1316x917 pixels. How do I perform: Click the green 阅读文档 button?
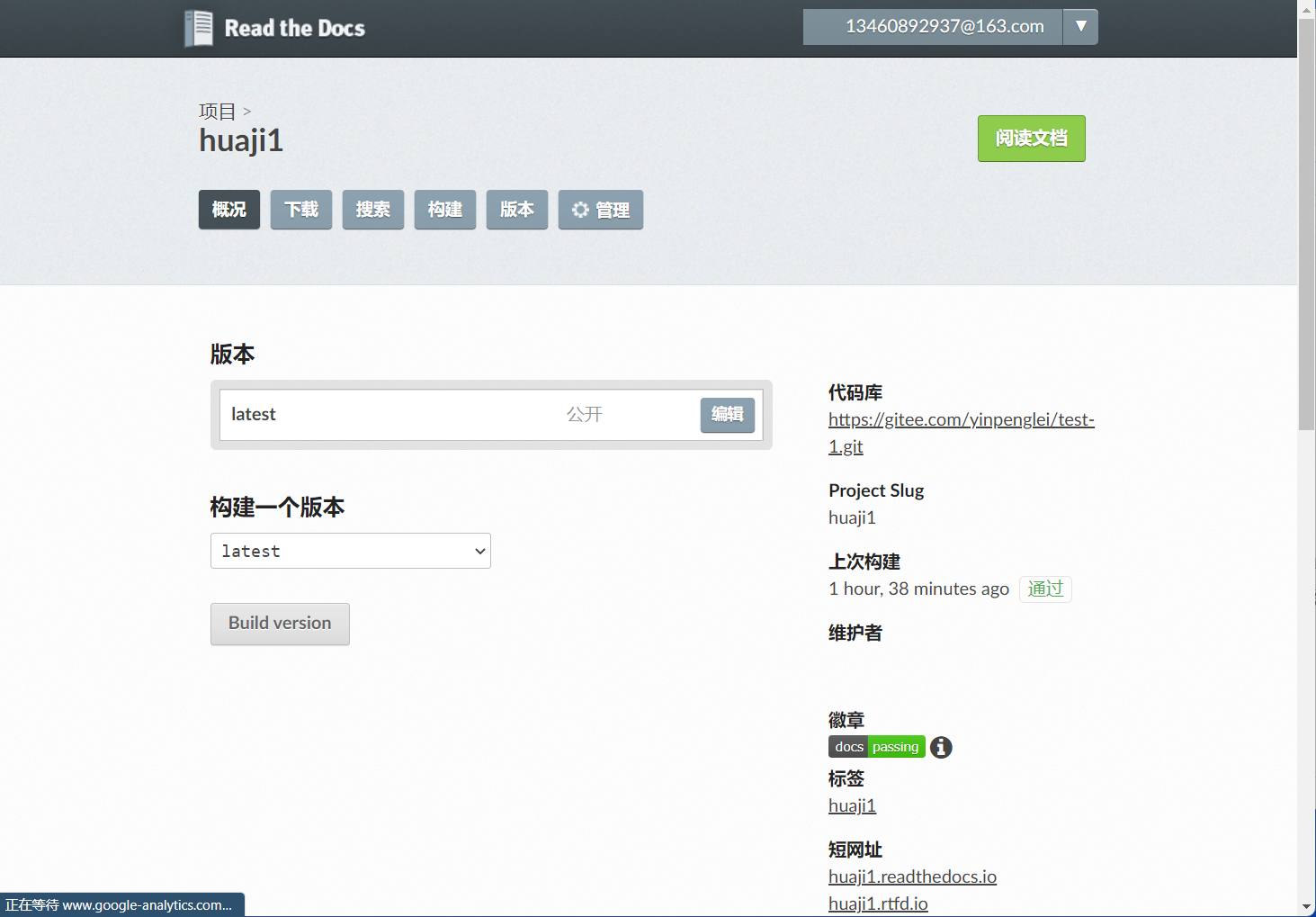[1032, 139]
